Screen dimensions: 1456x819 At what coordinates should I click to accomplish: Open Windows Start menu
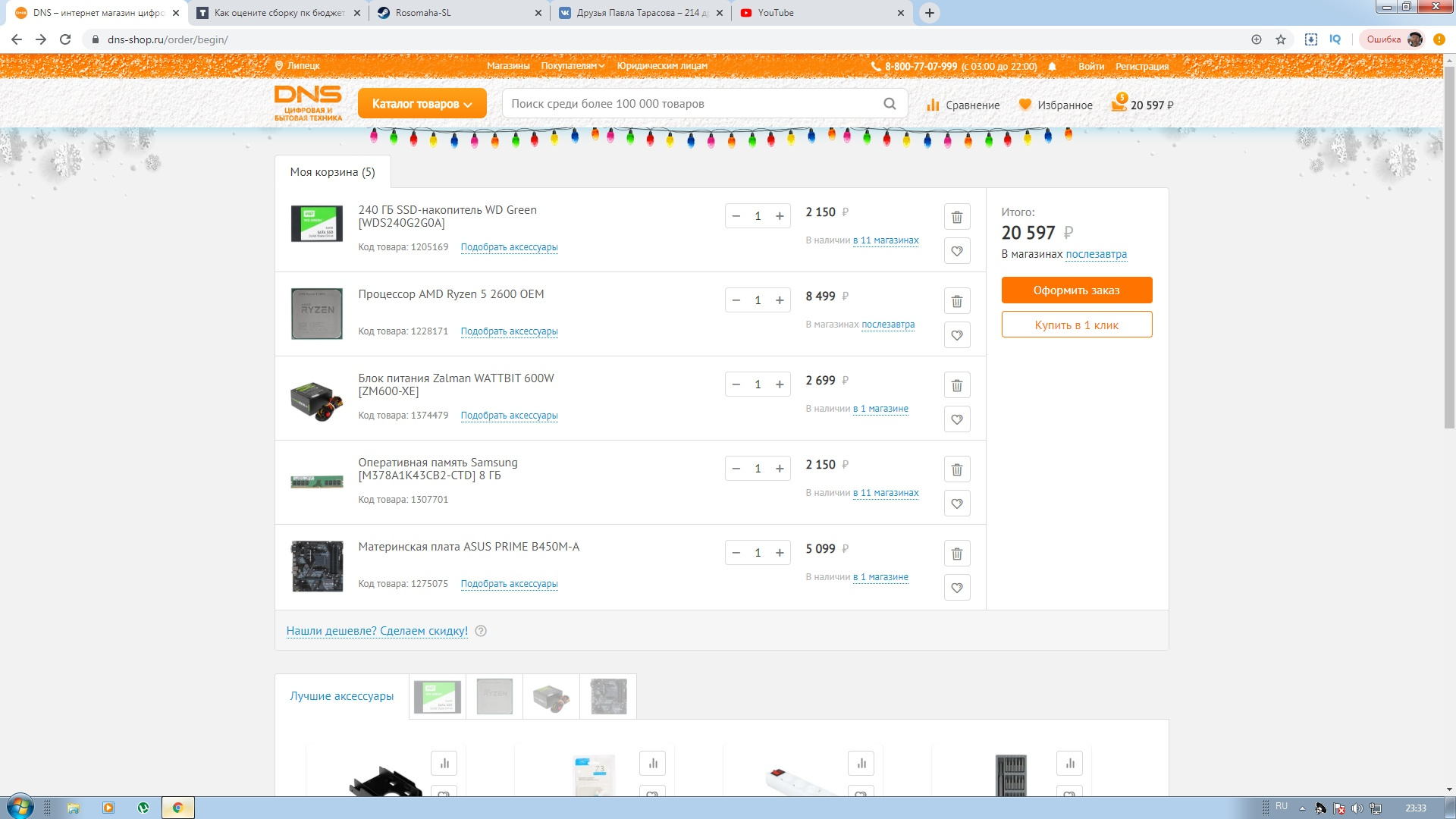click(20, 807)
